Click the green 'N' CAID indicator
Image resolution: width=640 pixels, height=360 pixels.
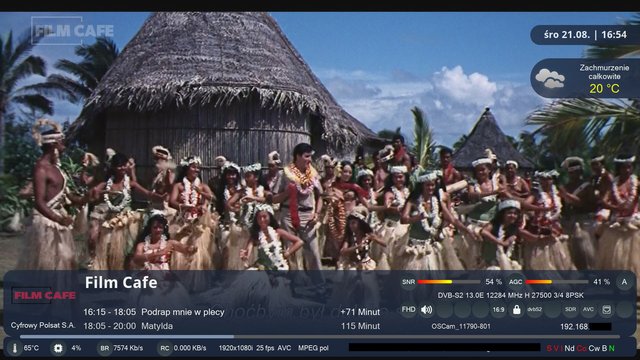click(x=611, y=348)
